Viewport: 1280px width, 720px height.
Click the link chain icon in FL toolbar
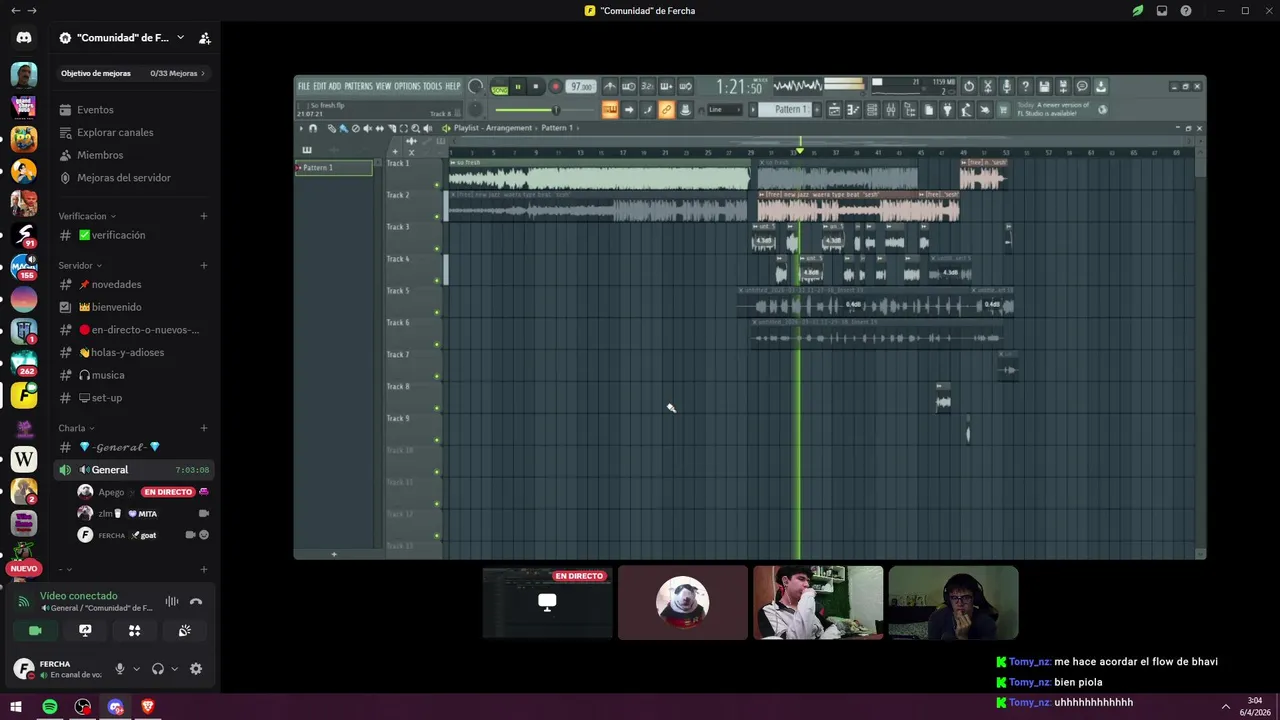point(666,110)
